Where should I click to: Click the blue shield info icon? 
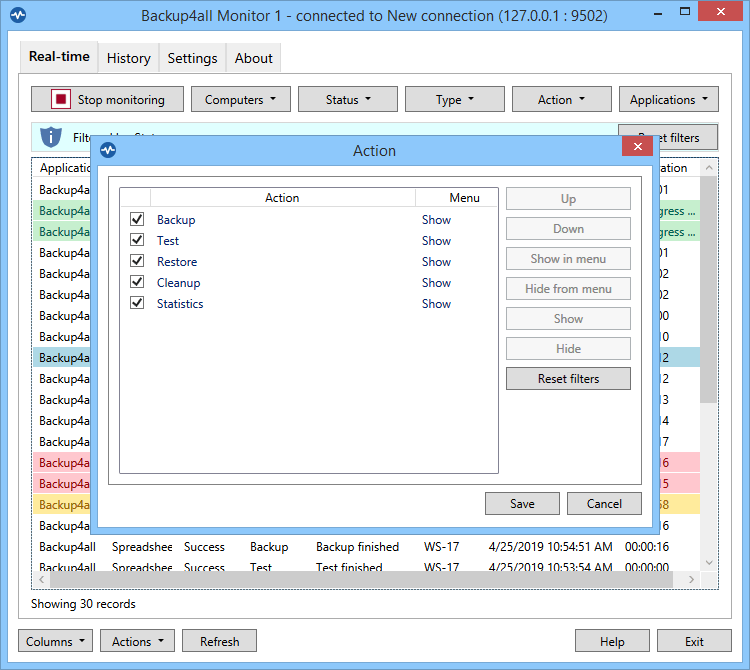tap(50, 137)
